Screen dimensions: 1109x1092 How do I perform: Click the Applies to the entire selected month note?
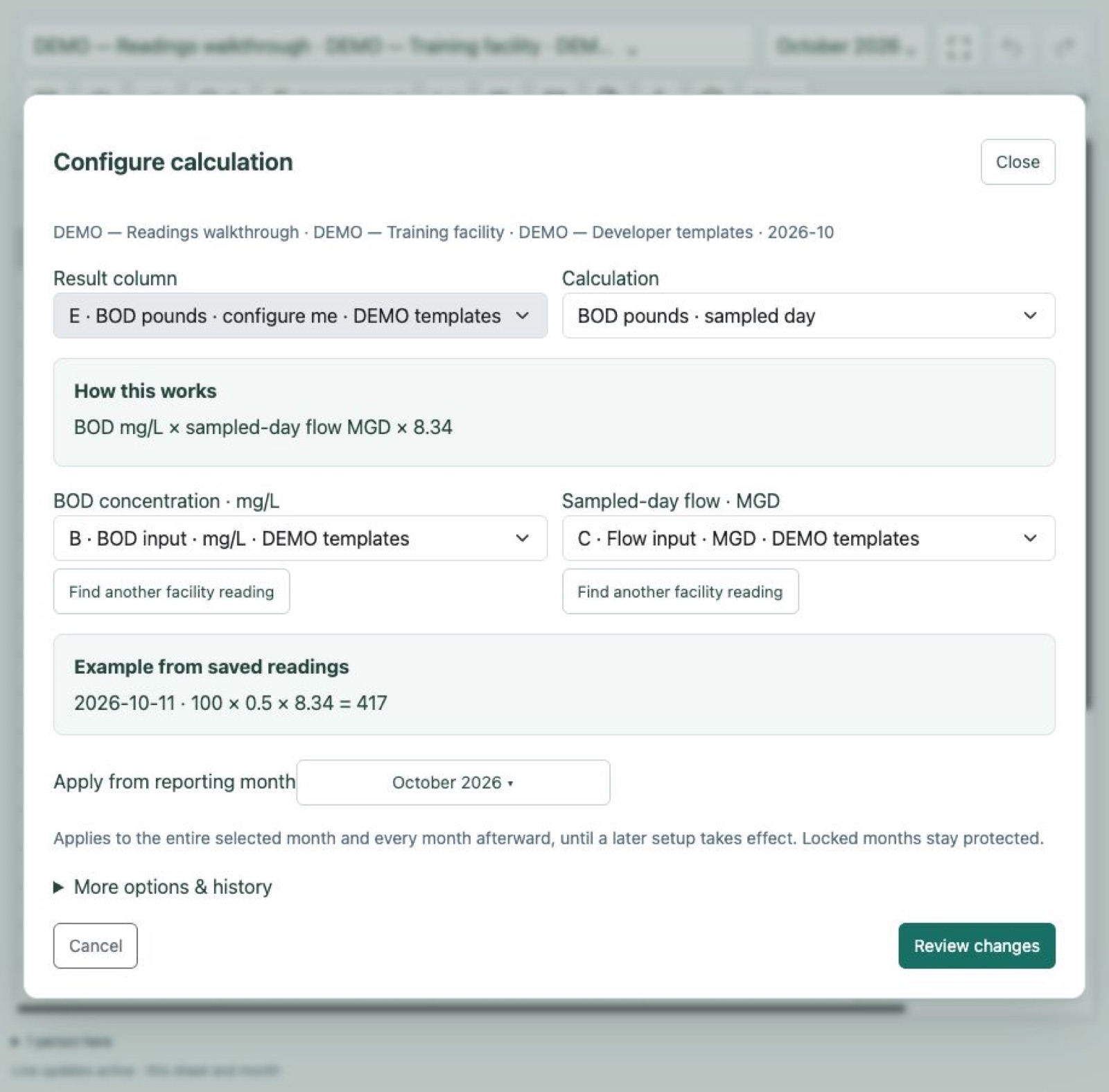pyautogui.click(x=548, y=838)
